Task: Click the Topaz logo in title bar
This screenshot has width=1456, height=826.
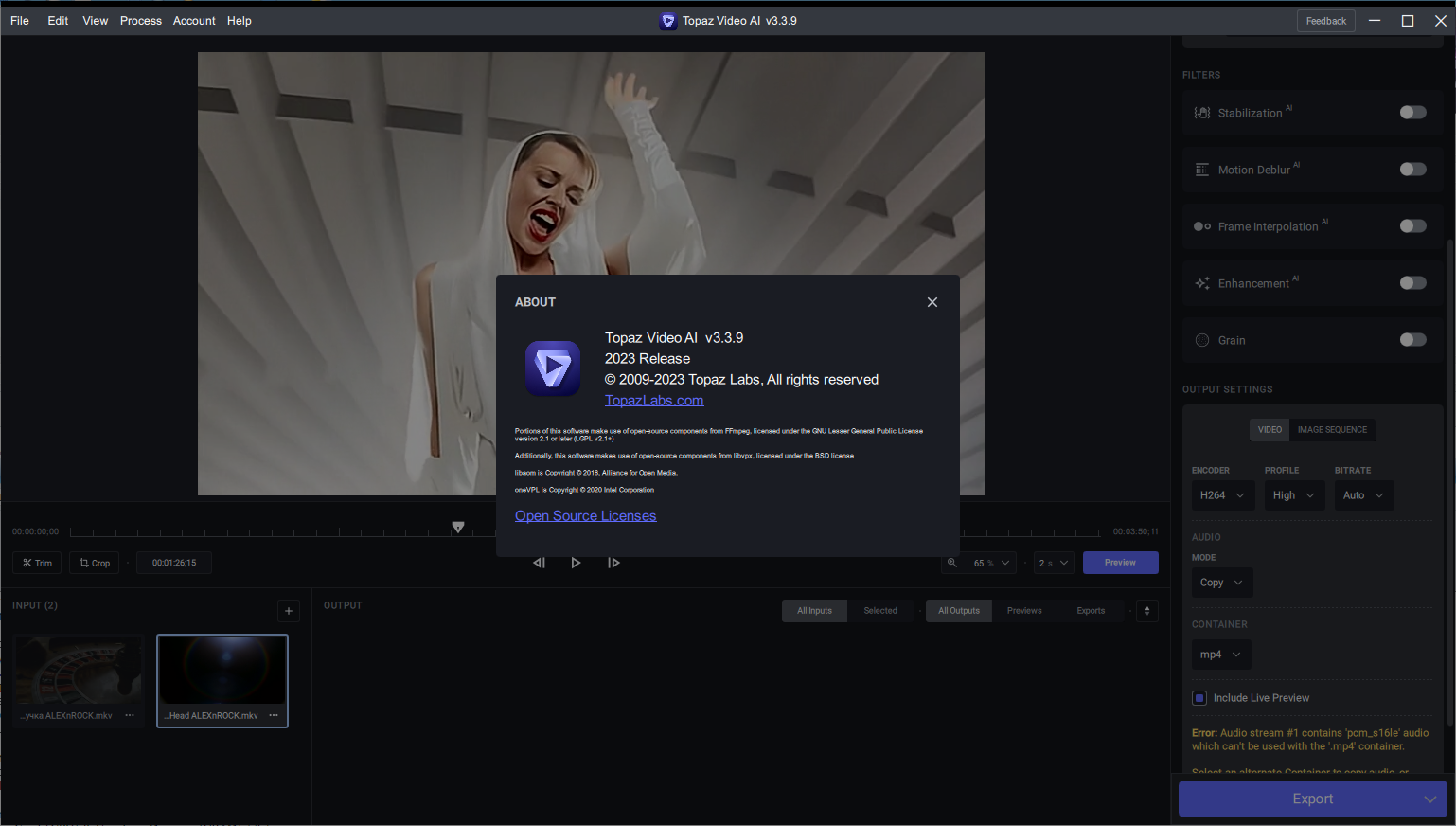Action: 668,21
